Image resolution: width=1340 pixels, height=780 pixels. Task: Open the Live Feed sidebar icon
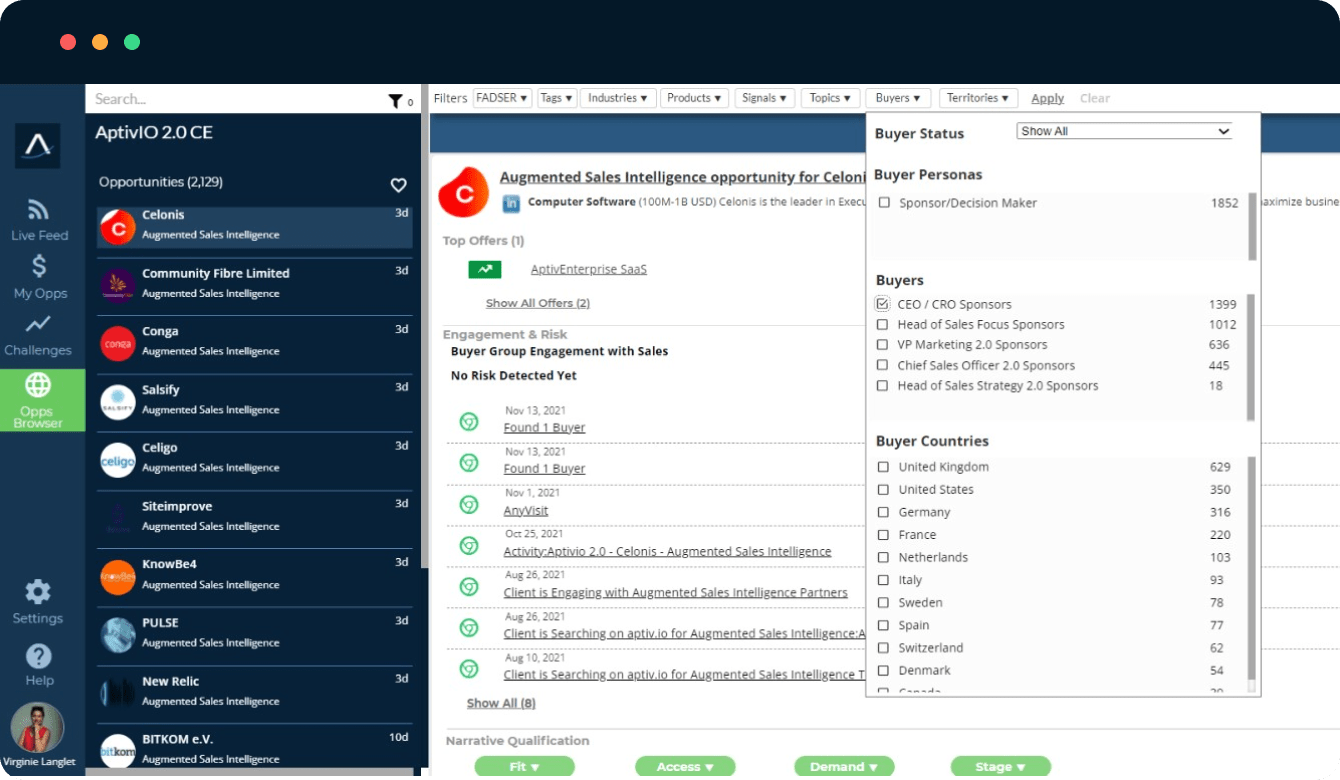coord(38,211)
